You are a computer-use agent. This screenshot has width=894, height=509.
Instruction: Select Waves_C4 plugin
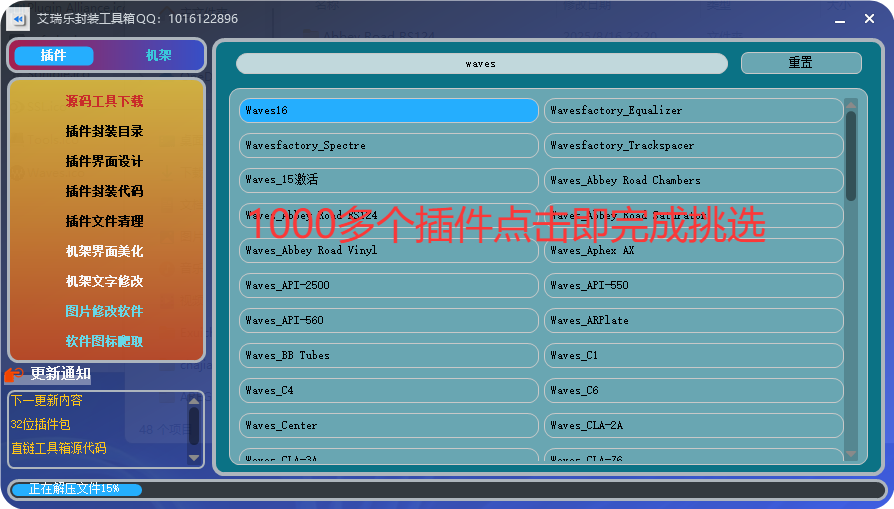(x=389, y=390)
